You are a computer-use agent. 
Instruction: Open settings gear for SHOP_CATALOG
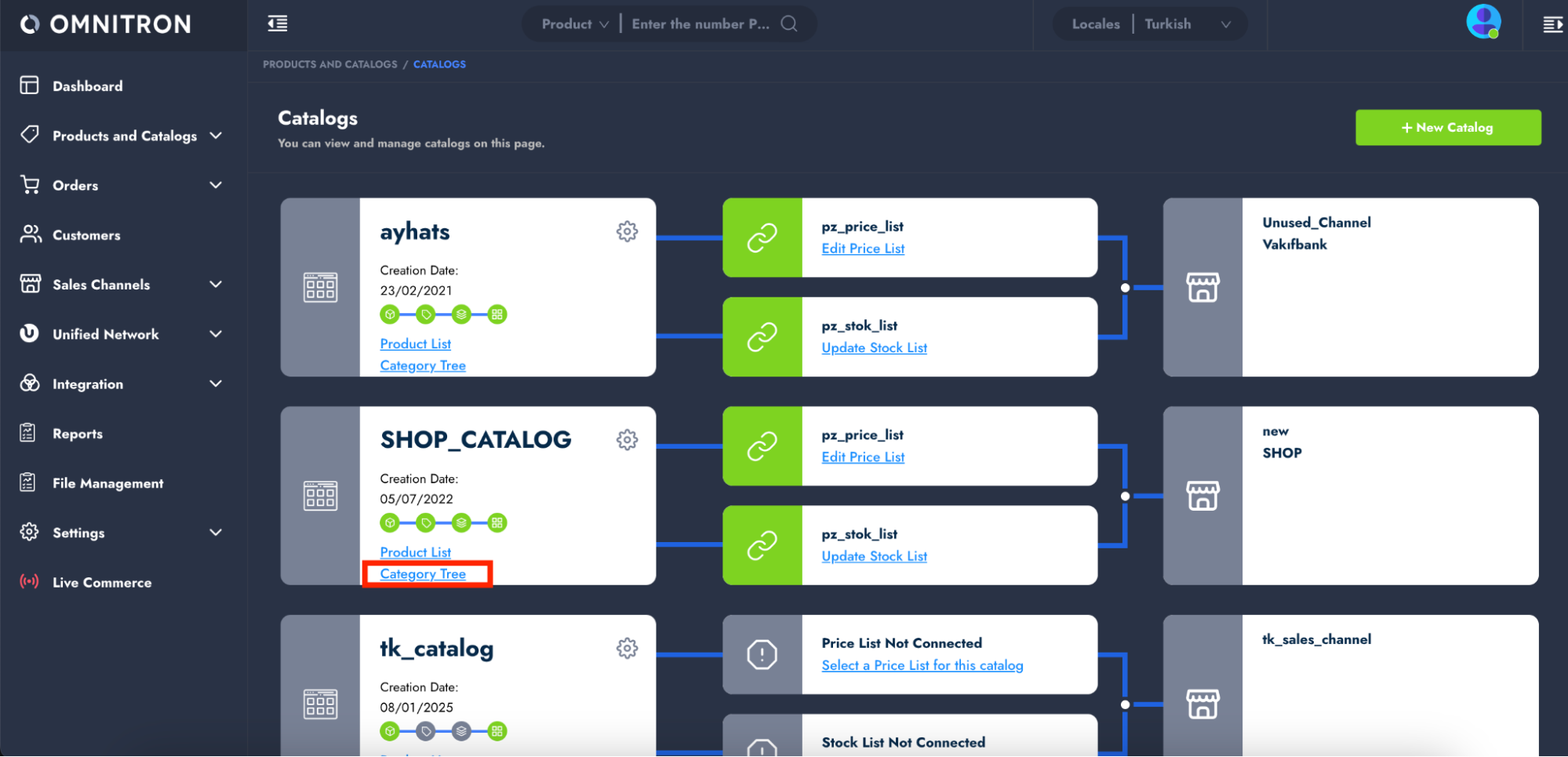627,440
